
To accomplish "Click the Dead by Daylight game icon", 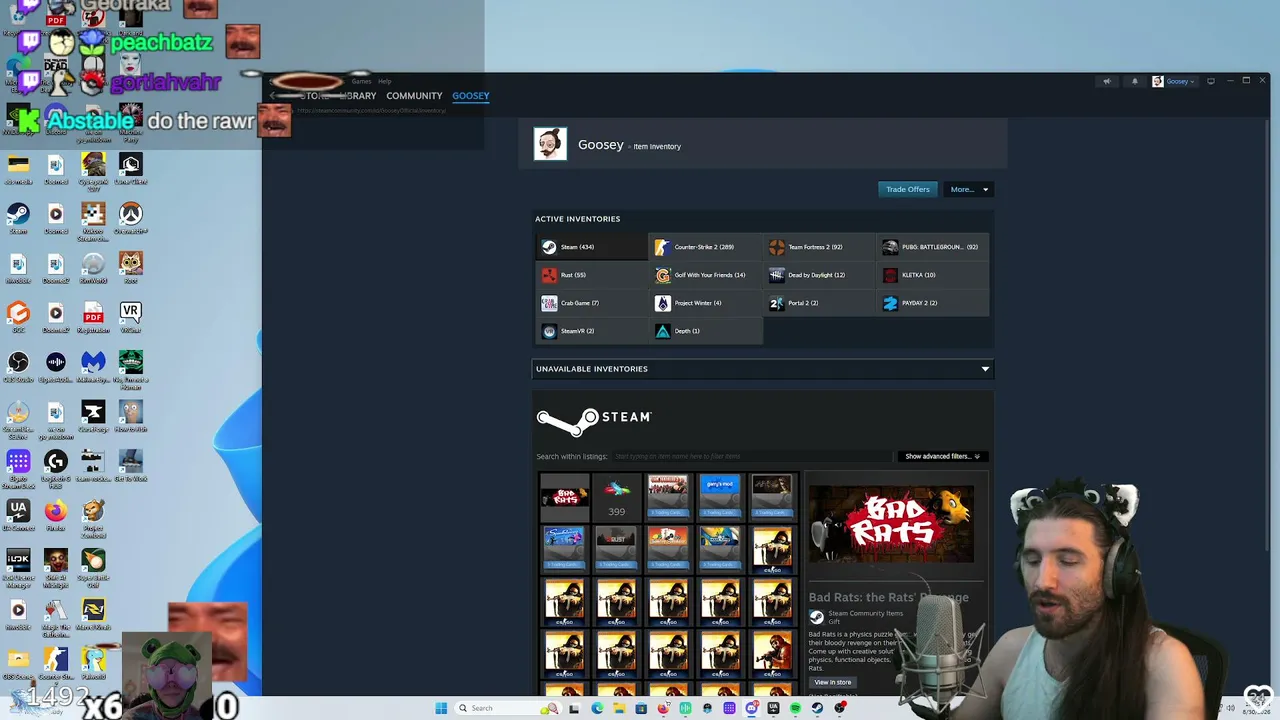I will 777,275.
